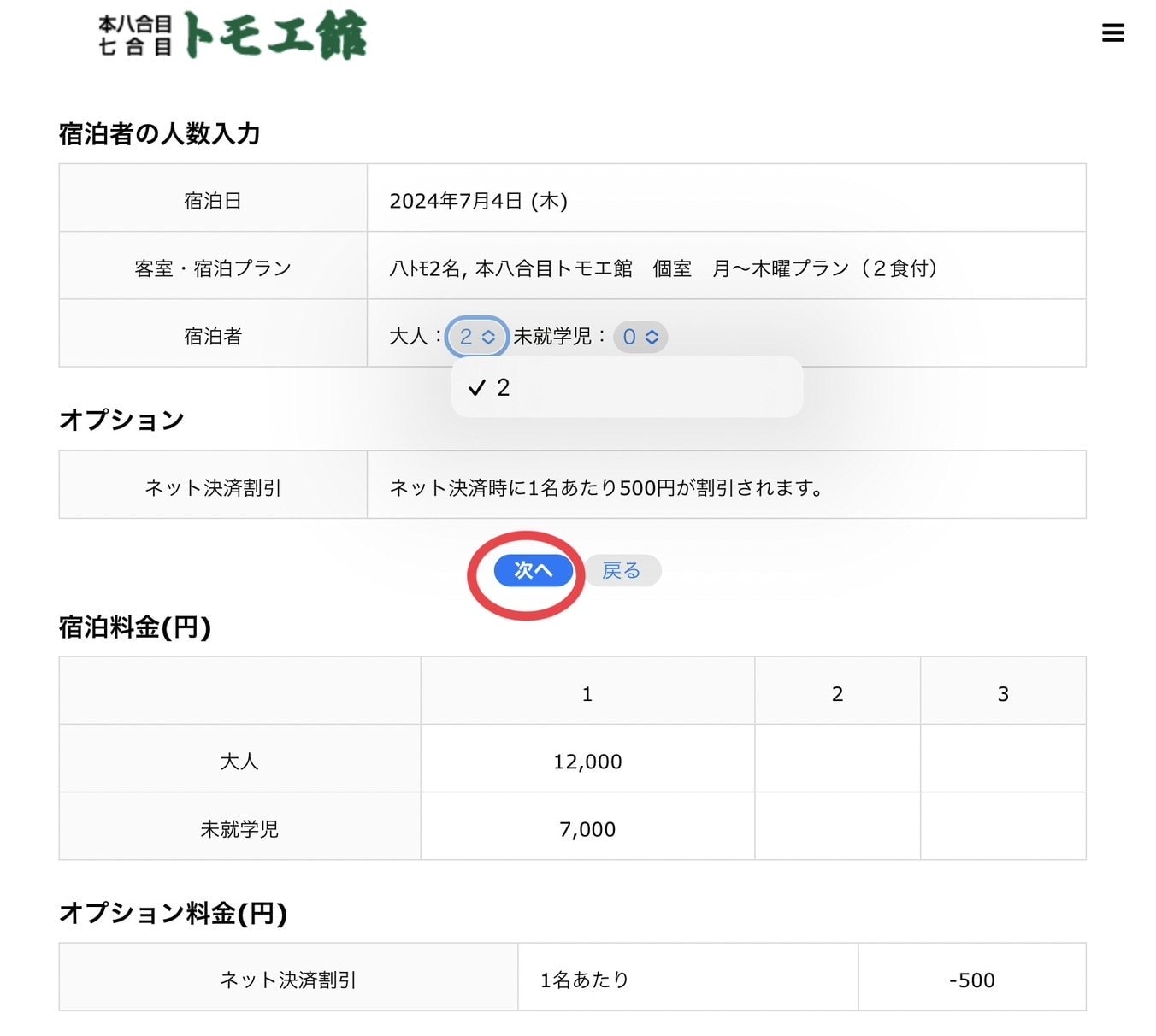1156x1036 pixels.
Task: Click the room plan description text
Action: [x=664, y=268]
